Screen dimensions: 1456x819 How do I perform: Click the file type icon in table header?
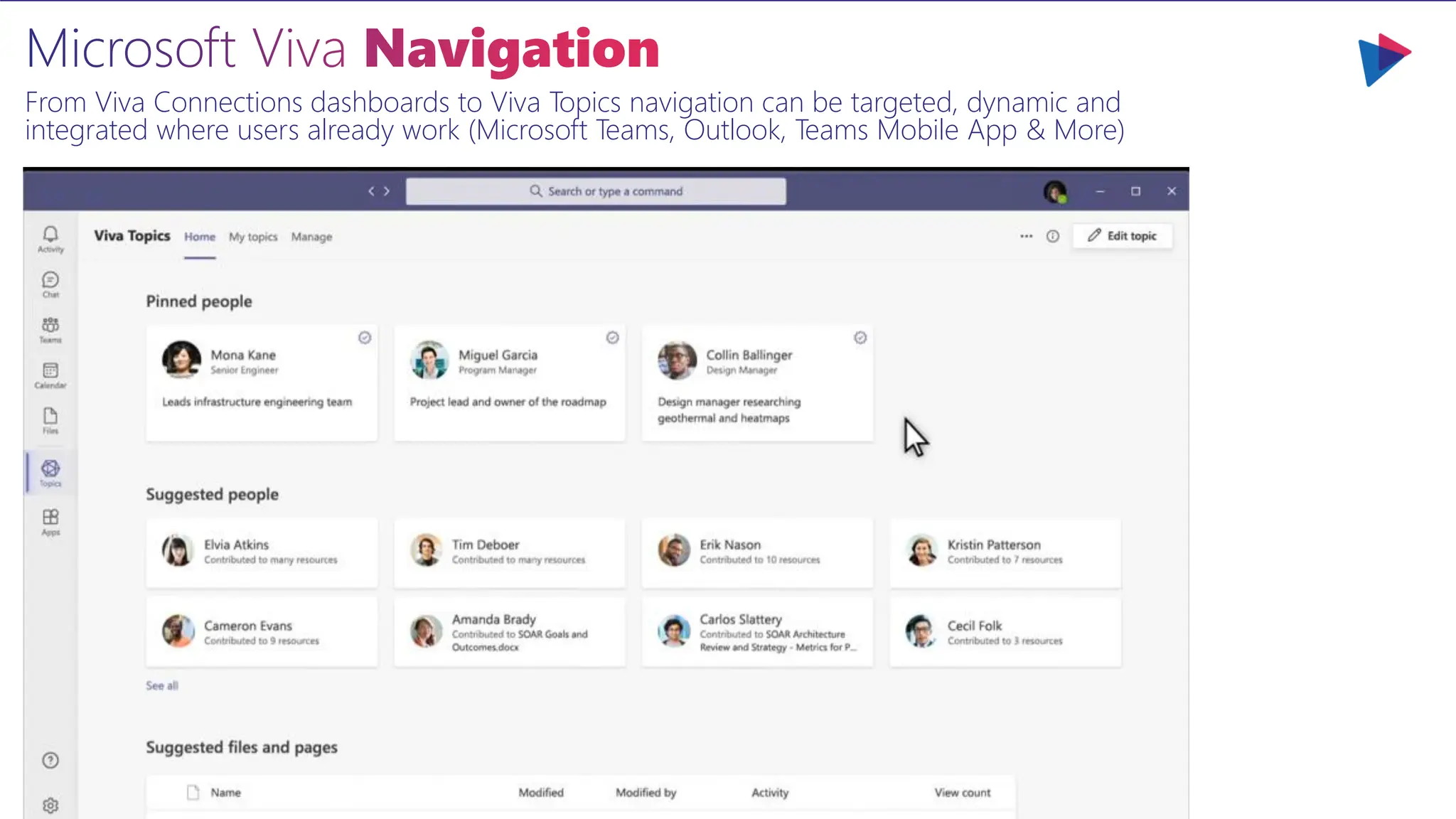(193, 792)
